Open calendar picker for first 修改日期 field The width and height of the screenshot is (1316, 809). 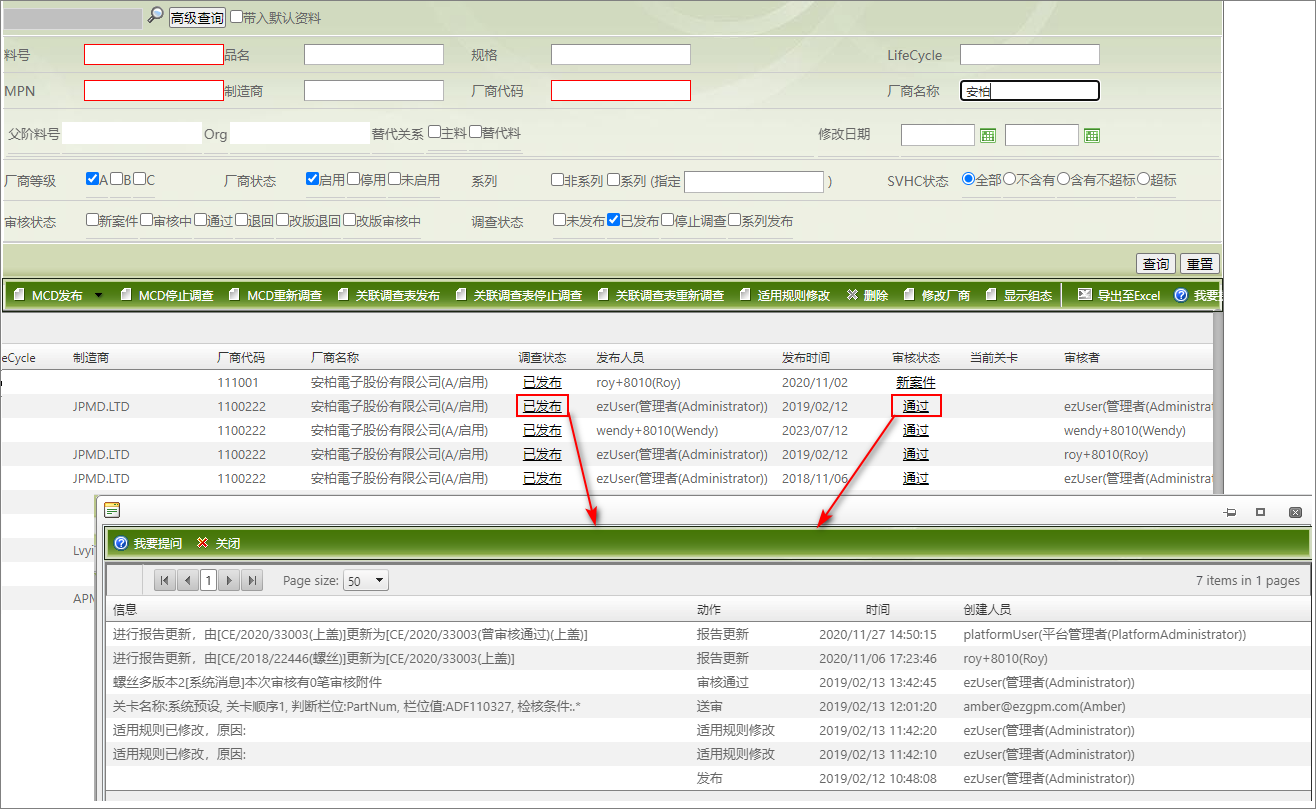click(x=988, y=135)
